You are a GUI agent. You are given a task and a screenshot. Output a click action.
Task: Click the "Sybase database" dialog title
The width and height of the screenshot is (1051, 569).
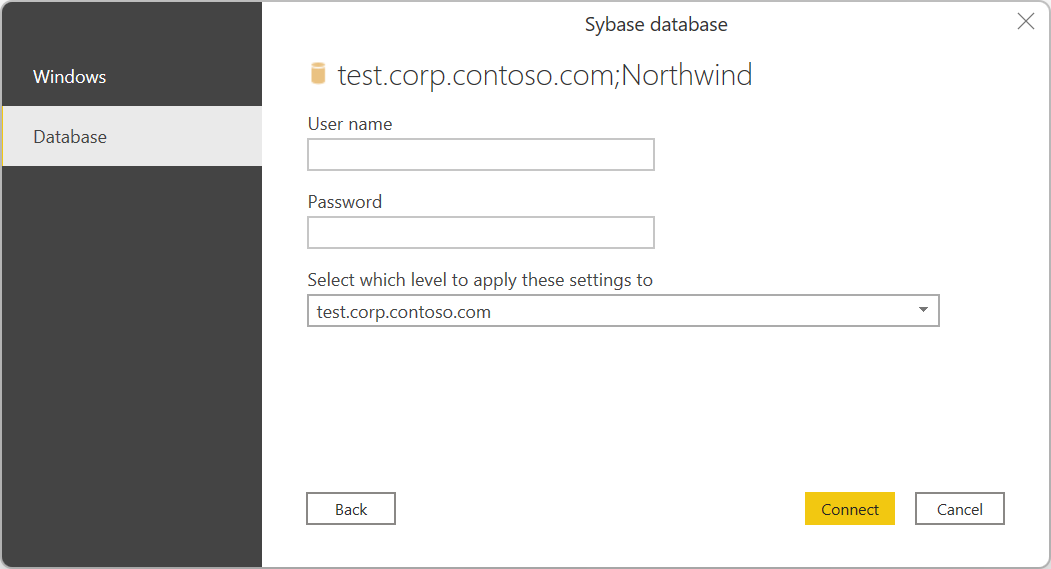656,24
